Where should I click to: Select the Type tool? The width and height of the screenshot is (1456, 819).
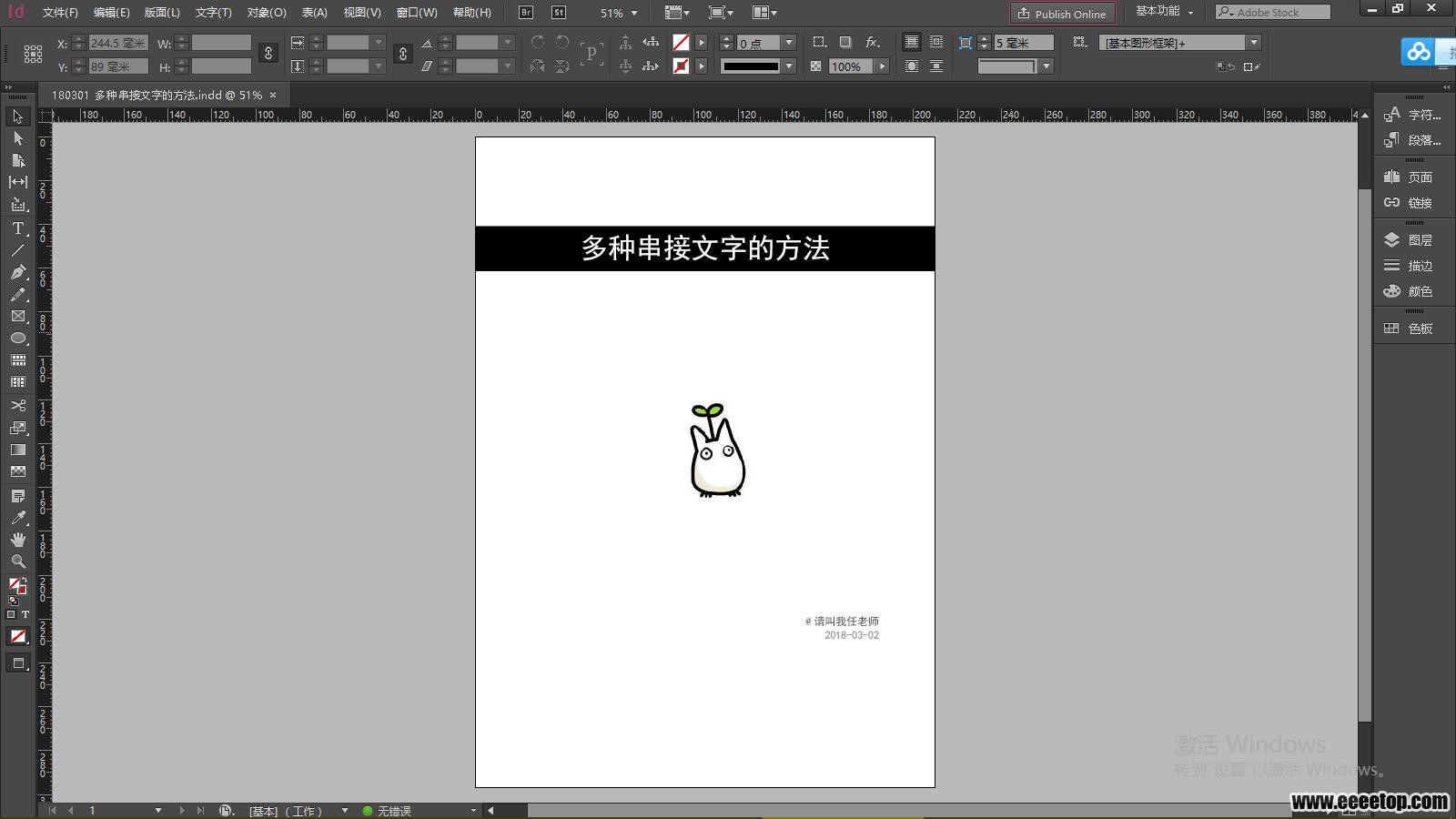pyautogui.click(x=17, y=228)
